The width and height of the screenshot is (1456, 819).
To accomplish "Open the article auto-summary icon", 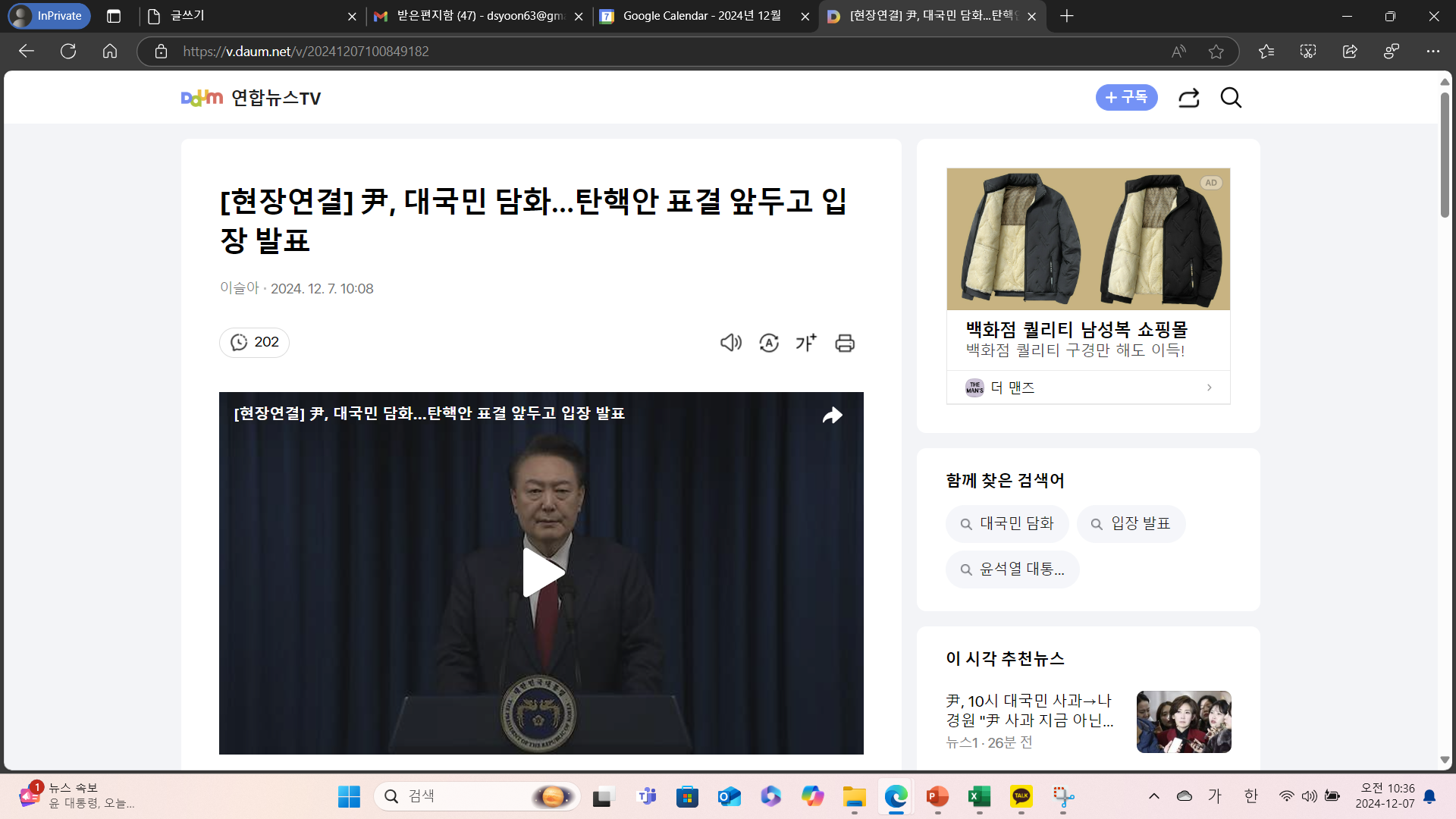I will click(x=768, y=343).
